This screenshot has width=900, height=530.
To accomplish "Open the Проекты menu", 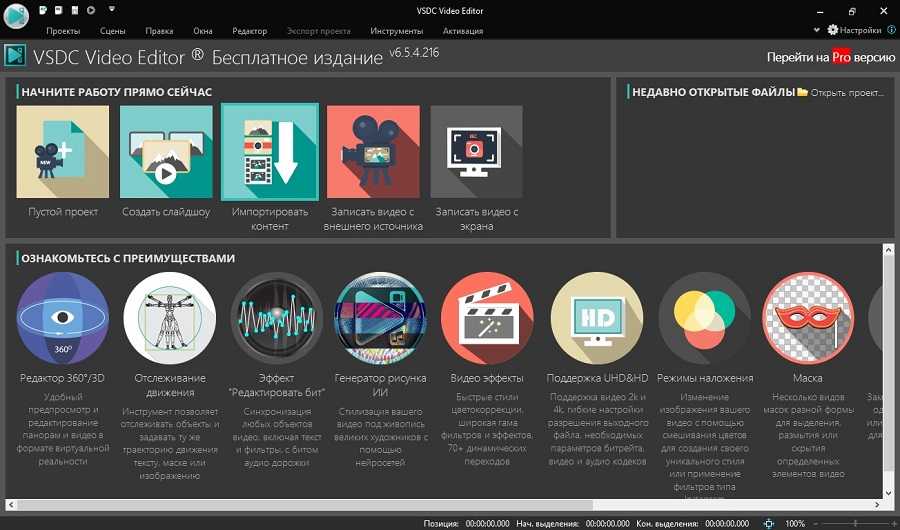I will click(x=63, y=31).
